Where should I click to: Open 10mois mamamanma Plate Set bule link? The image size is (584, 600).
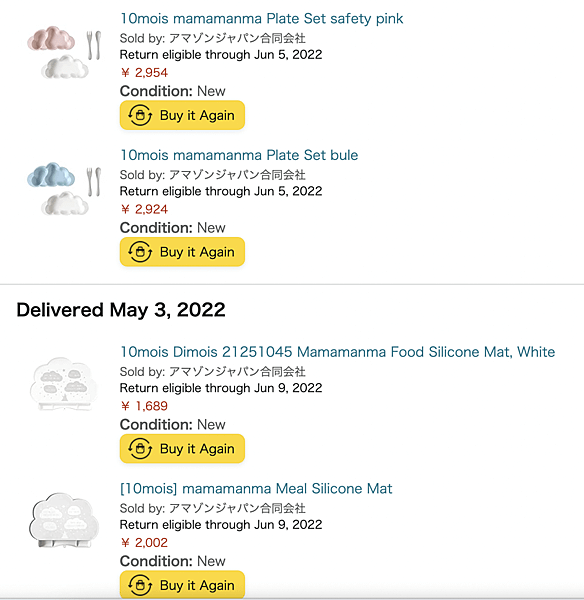pos(239,155)
